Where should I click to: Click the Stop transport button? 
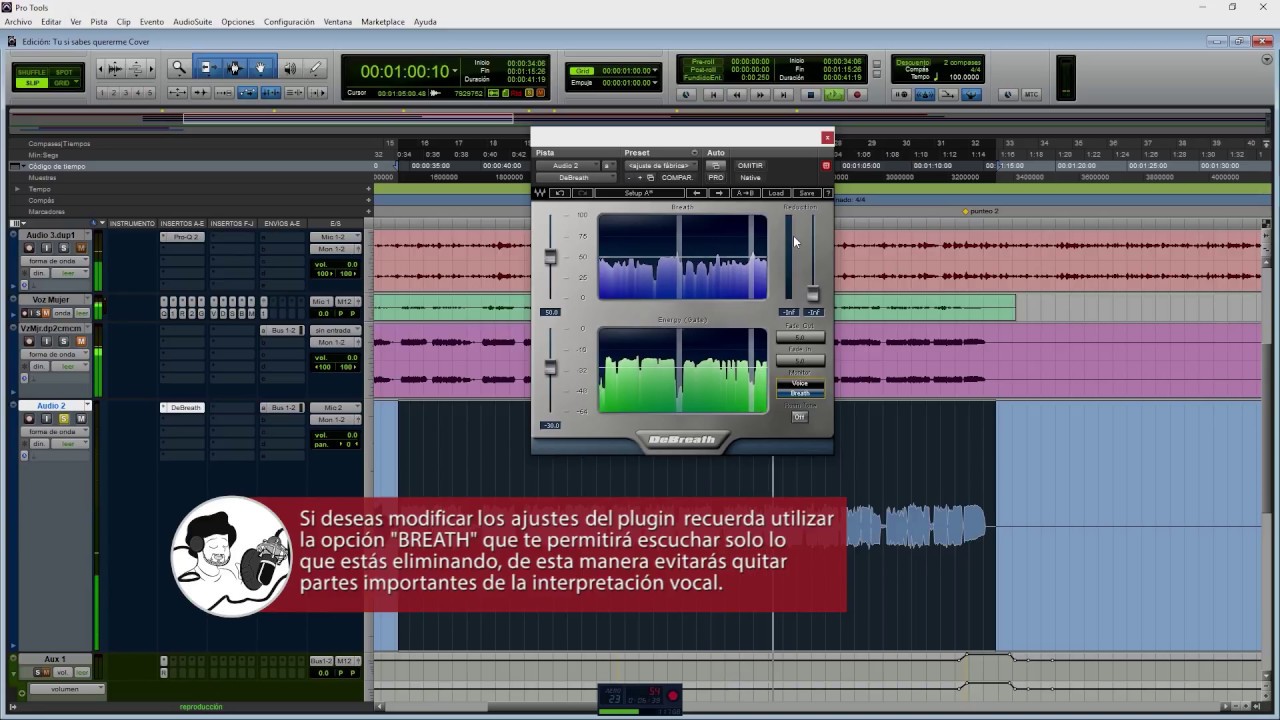(x=811, y=95)
